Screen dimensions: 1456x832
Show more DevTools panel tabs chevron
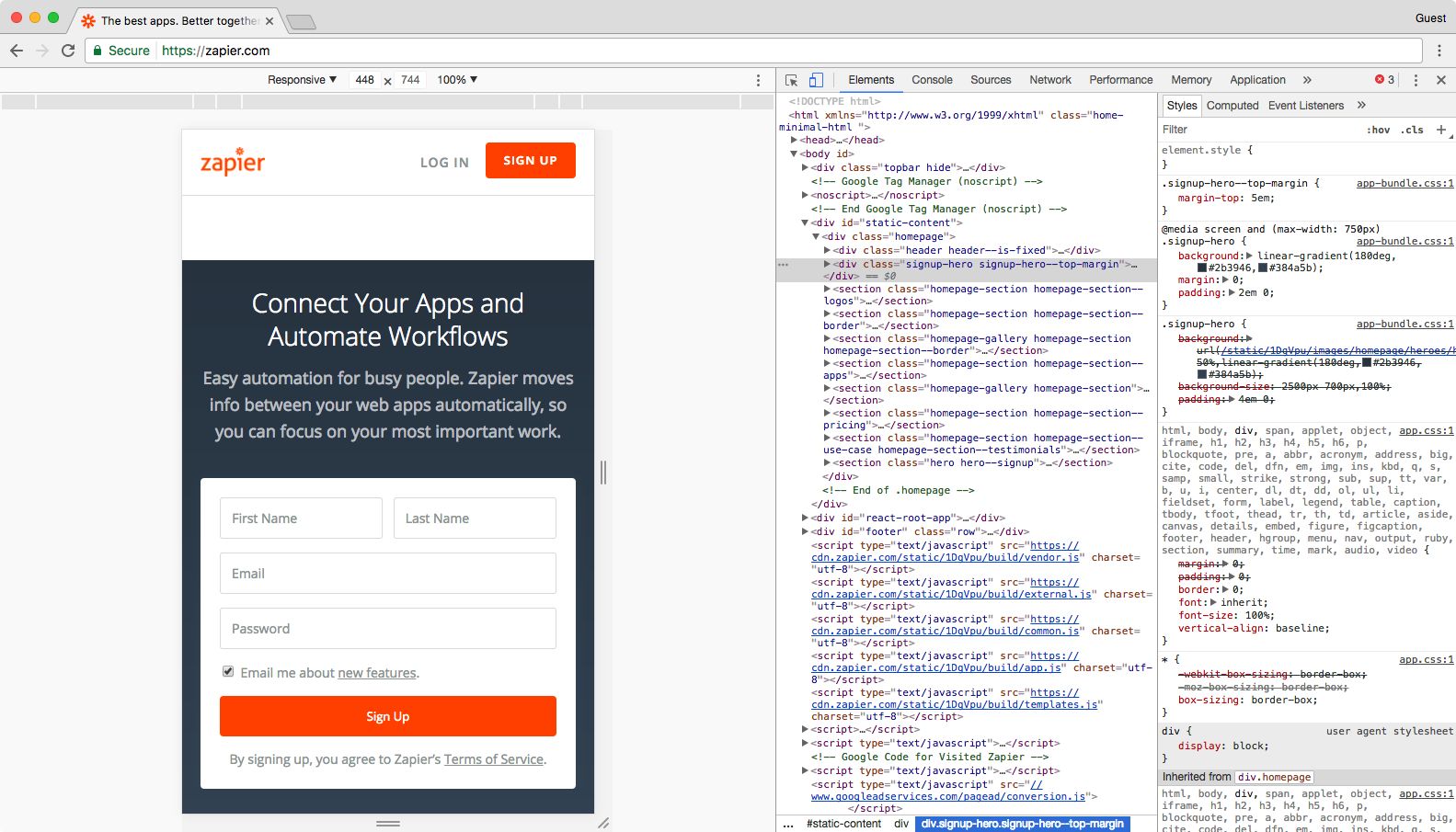[x=1307, y=80]
